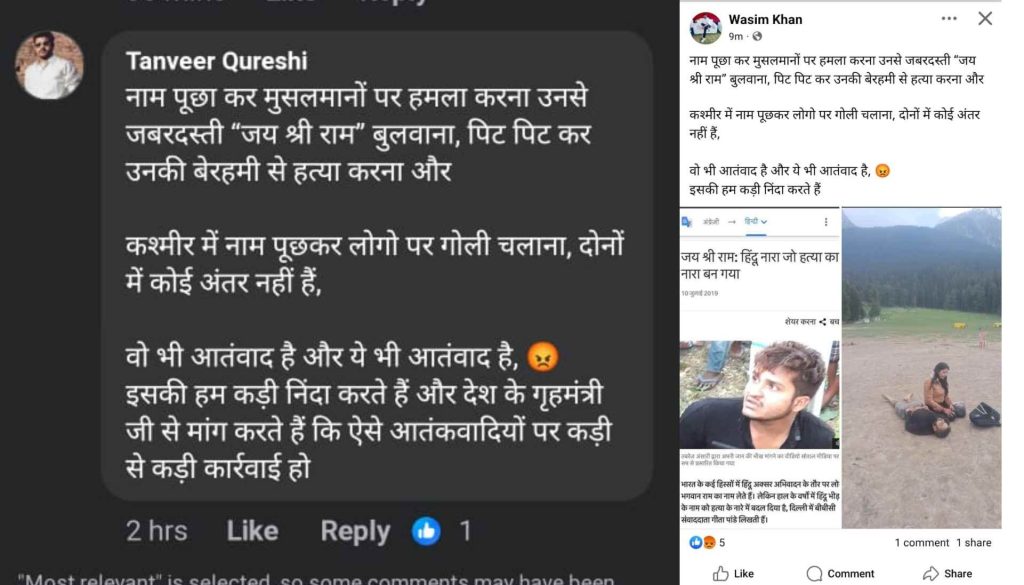Screen dimensions: 1024x585
Task: Open Wasim Khan's profile picture
Action: click(x=706, y=27)
